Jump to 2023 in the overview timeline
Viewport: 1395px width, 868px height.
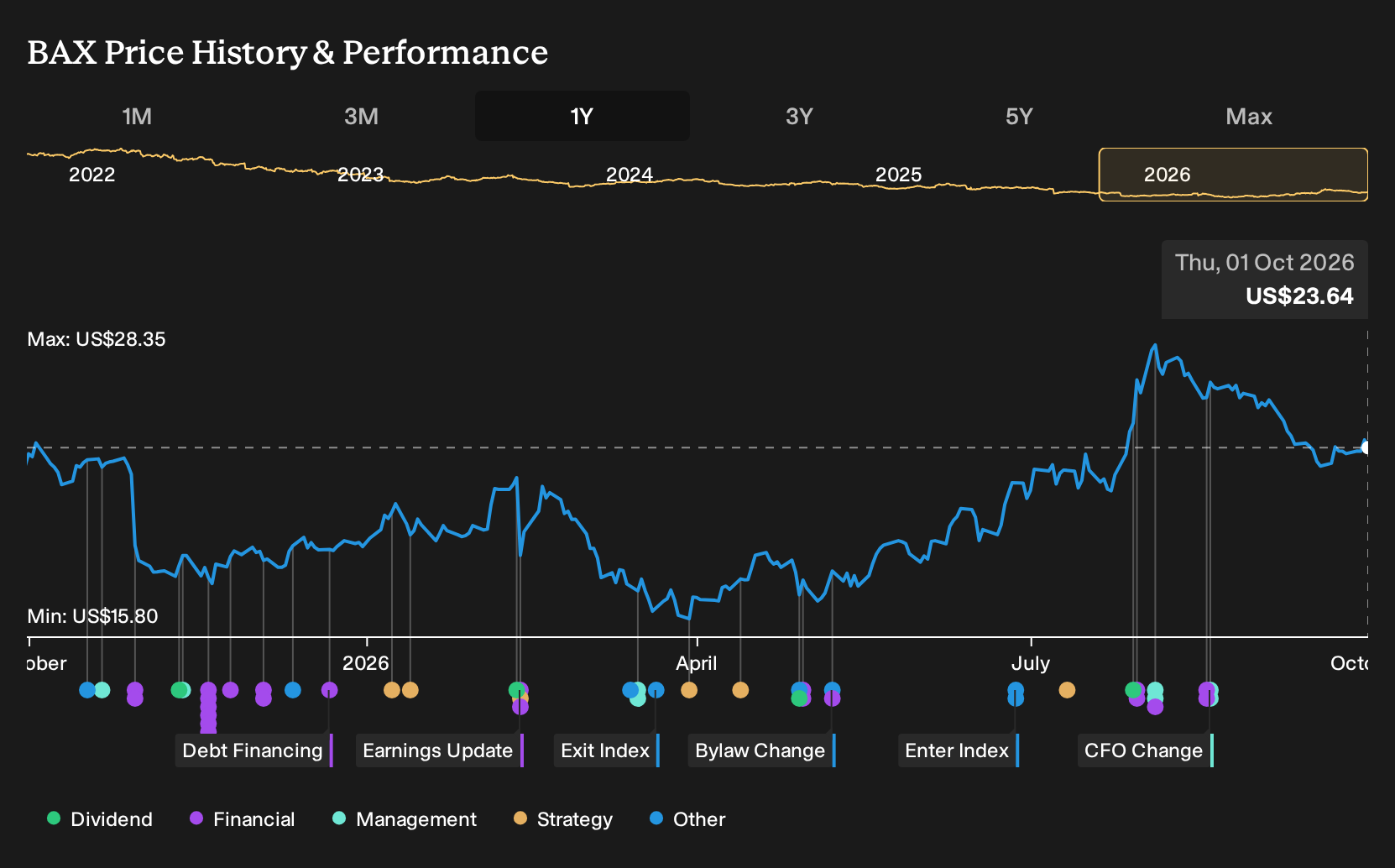(361, 175)
